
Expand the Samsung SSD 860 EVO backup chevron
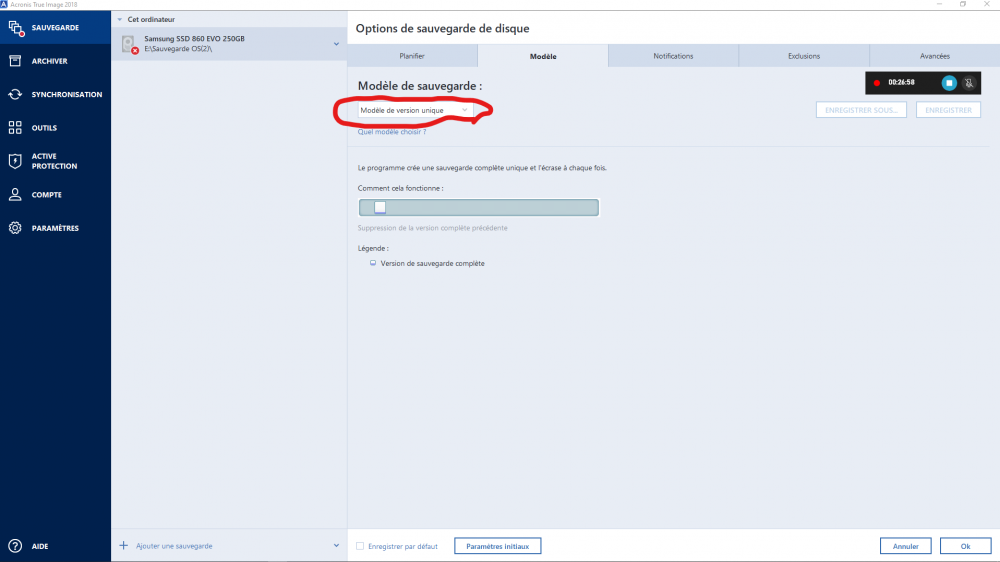tap(336, 44)
